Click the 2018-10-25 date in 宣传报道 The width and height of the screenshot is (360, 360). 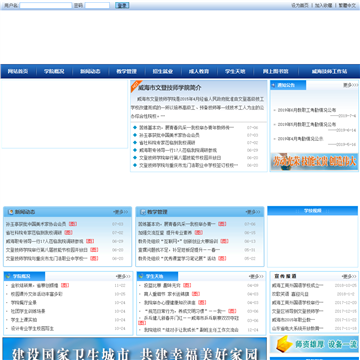(x=346, y=286)
